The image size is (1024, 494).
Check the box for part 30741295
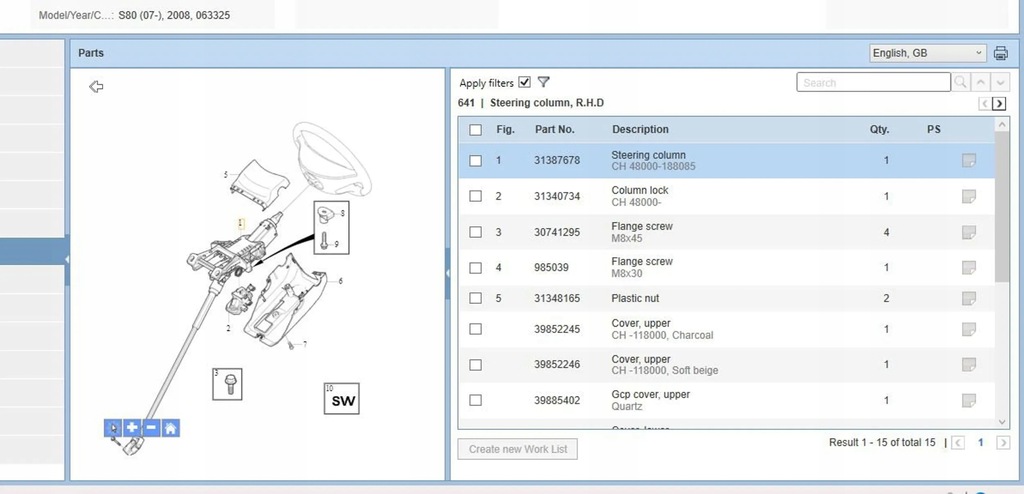coord(475,232)
